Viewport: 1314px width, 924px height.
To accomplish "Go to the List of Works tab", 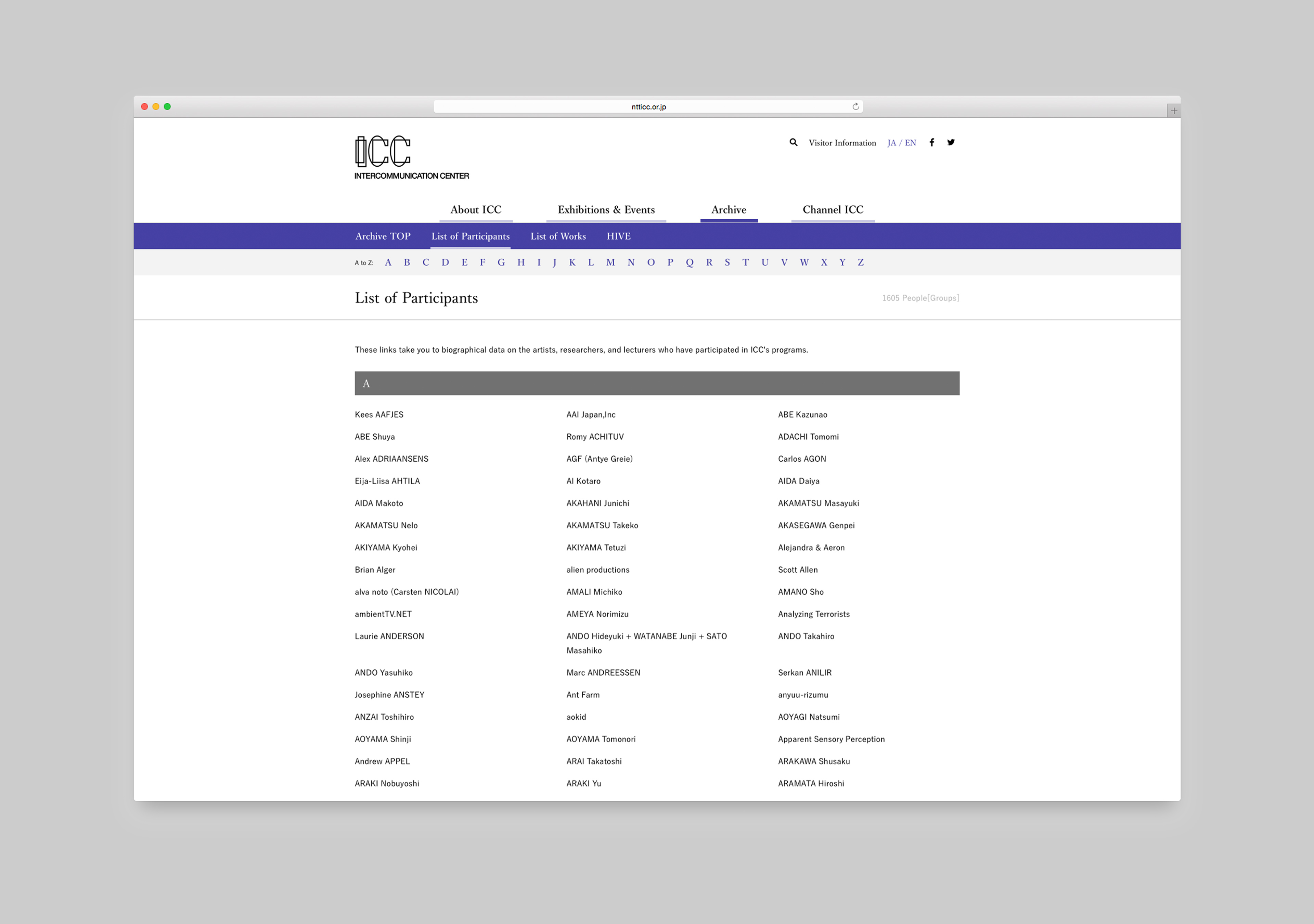I will coord(558,236).
